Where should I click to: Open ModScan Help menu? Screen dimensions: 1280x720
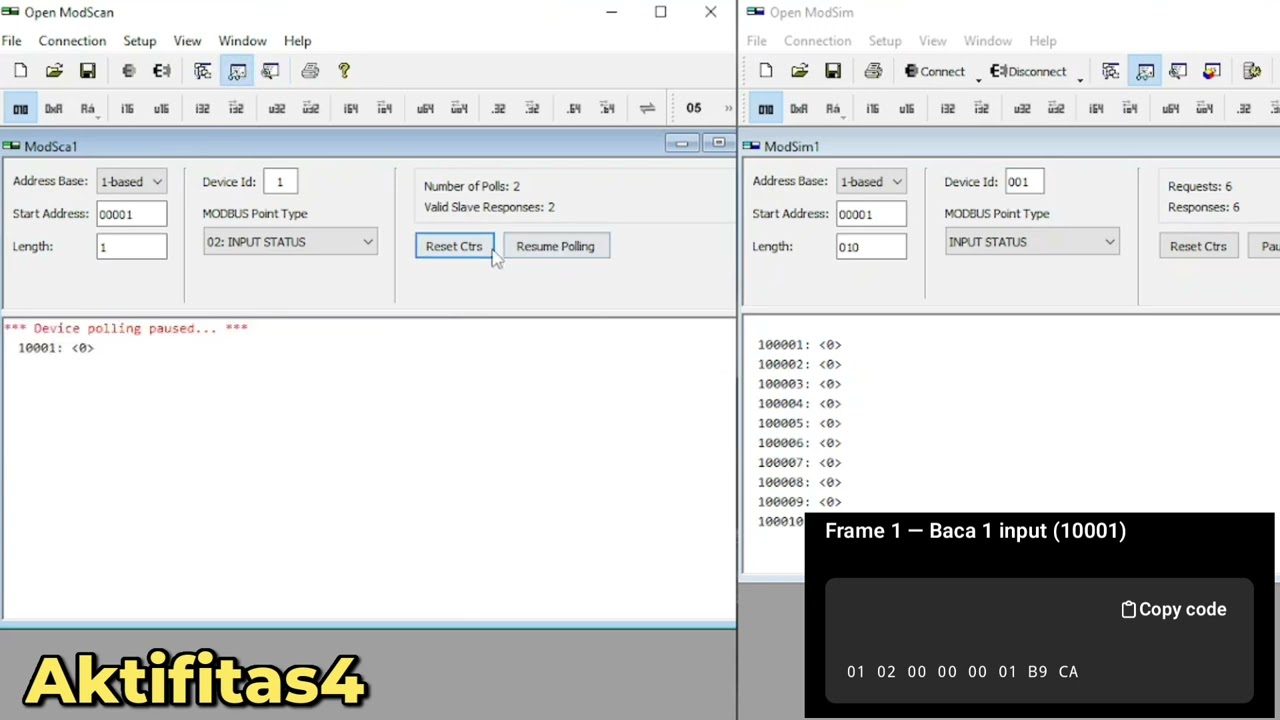297,41
